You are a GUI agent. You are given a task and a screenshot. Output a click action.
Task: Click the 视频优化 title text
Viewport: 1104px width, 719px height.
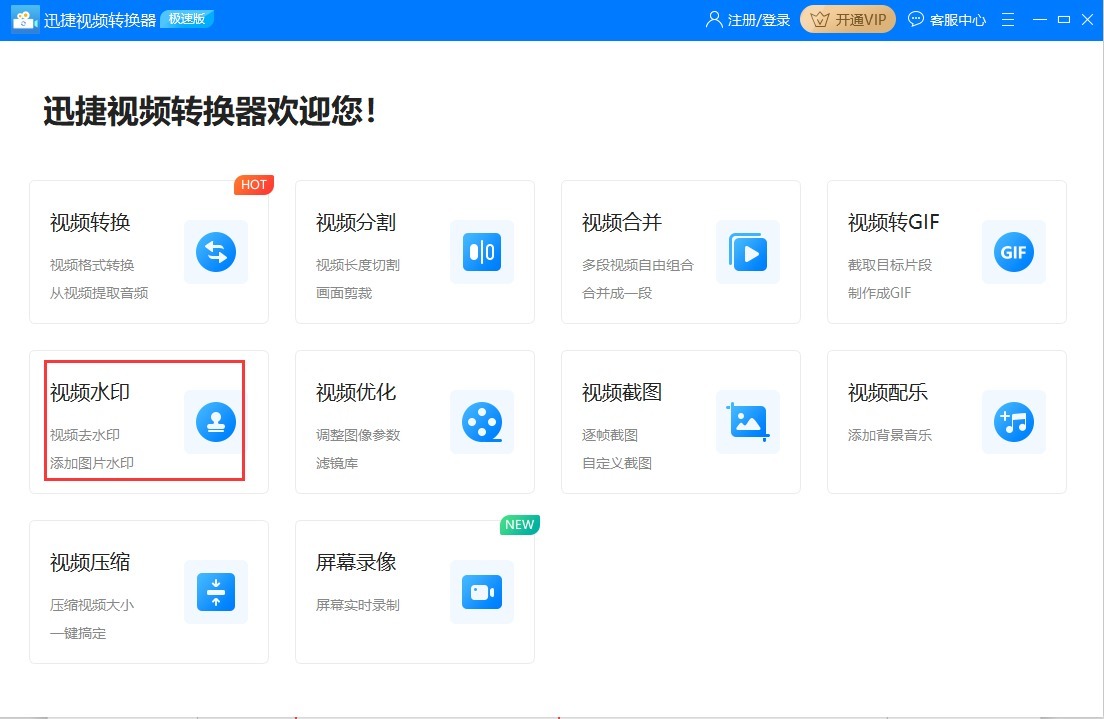(356, 392)
